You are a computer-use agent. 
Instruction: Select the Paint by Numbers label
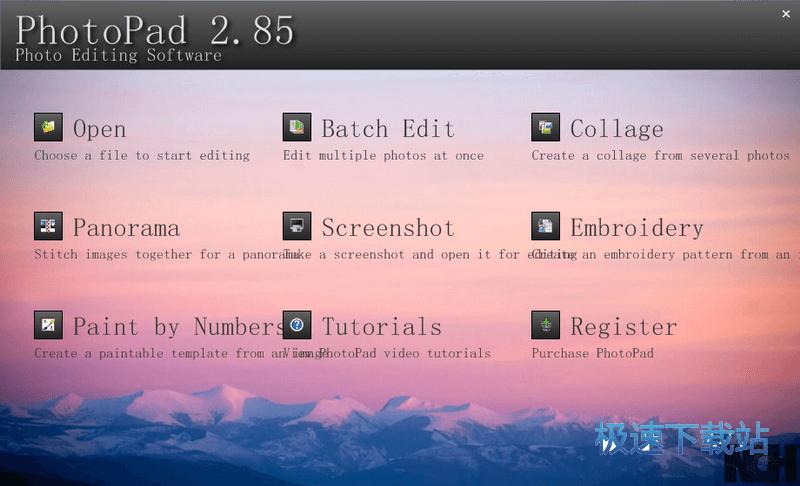click(x=178, y=327)
